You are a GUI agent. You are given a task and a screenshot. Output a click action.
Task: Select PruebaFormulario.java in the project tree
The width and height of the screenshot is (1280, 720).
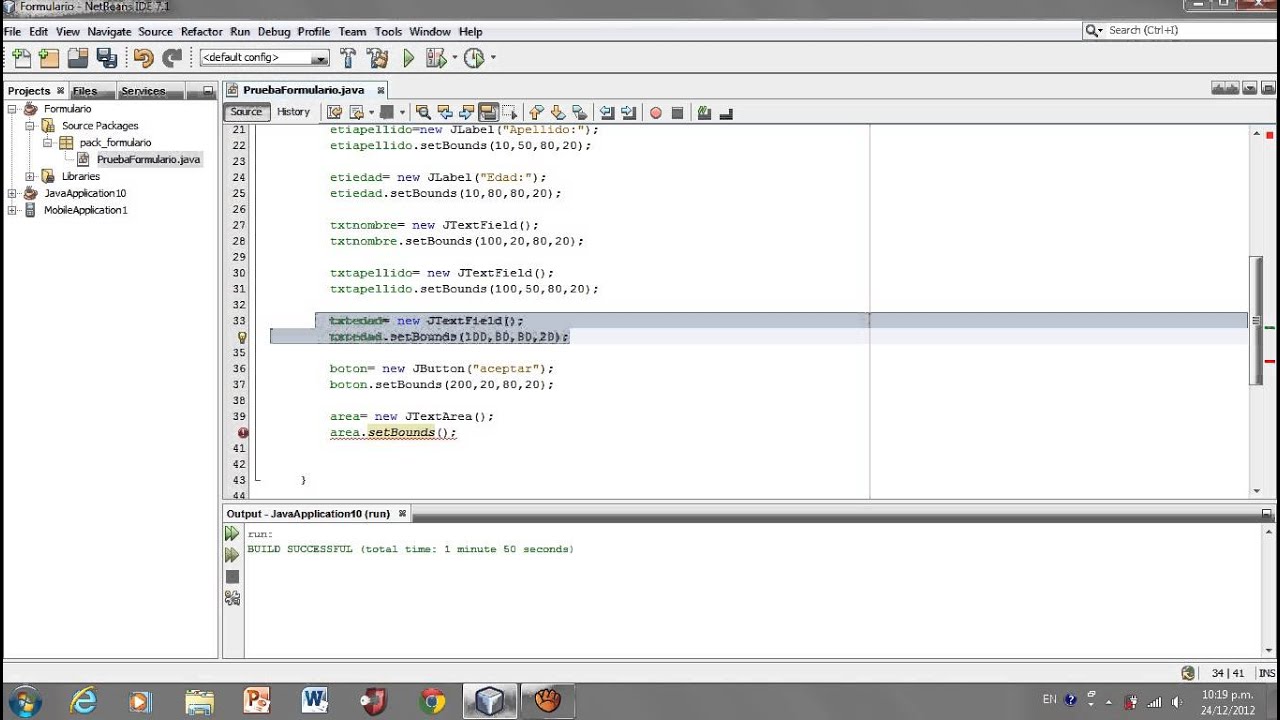pos(148,159)
